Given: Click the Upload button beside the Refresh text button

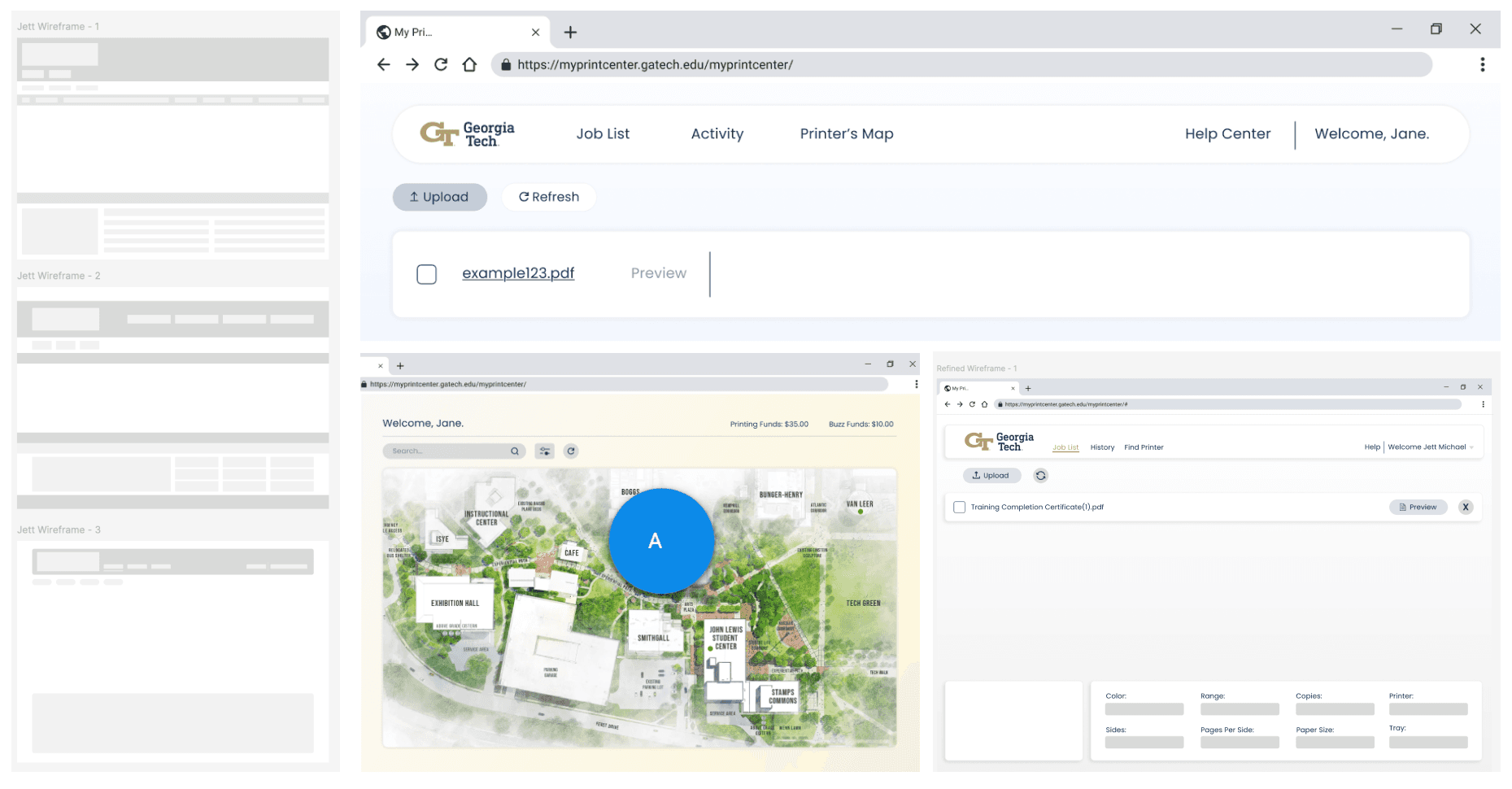Looking at the screenshot, I should click(440, 197).
